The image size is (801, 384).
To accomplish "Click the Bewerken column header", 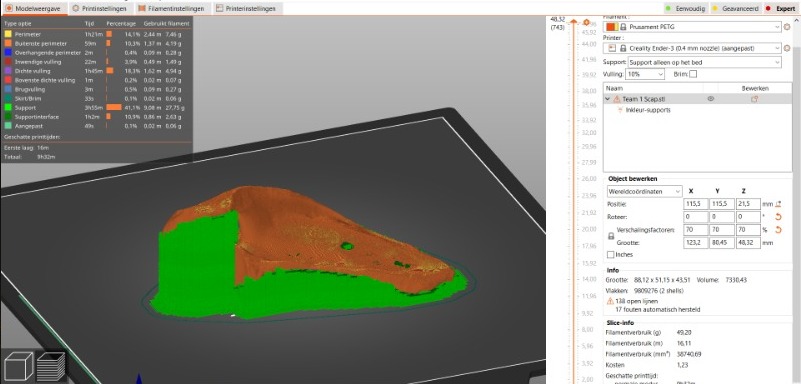I will coord(755,88).
